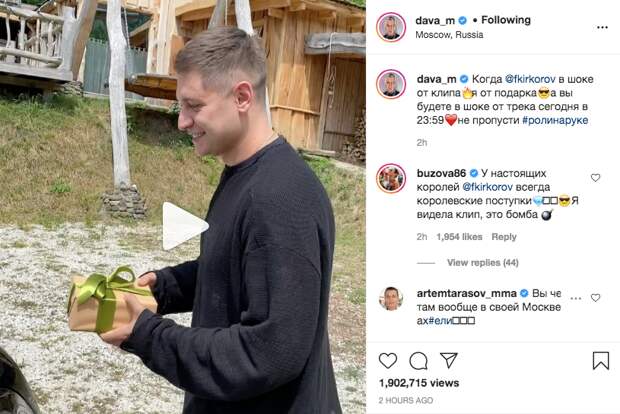Share the post with the paper plane icon
Screen dimensions: 620x414
pyautogui.click(x=449, y=360)
